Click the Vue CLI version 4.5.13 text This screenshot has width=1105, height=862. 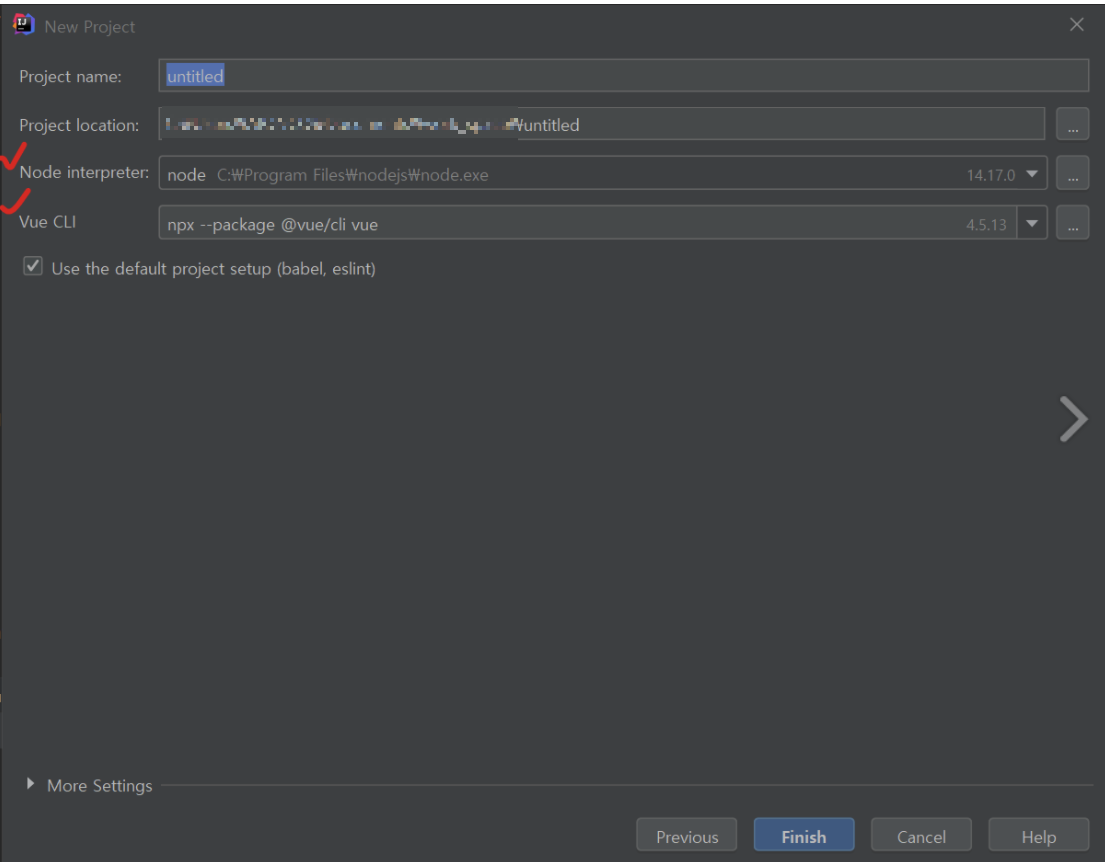(986, 225)
